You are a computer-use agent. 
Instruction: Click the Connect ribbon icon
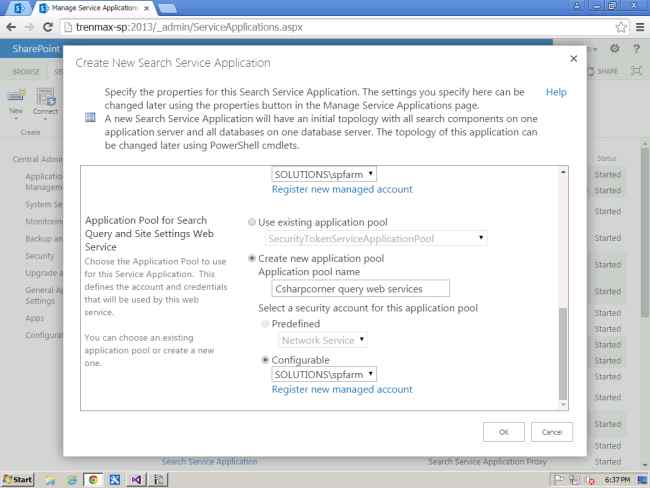(45, 97)
